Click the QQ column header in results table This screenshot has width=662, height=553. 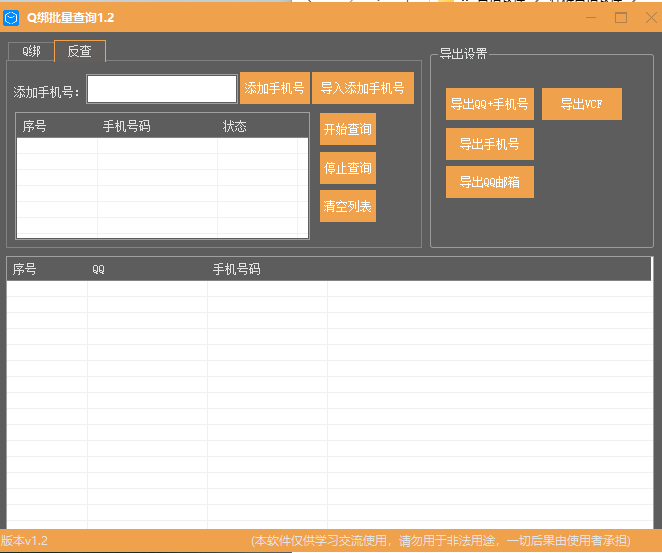click(98, 269)
